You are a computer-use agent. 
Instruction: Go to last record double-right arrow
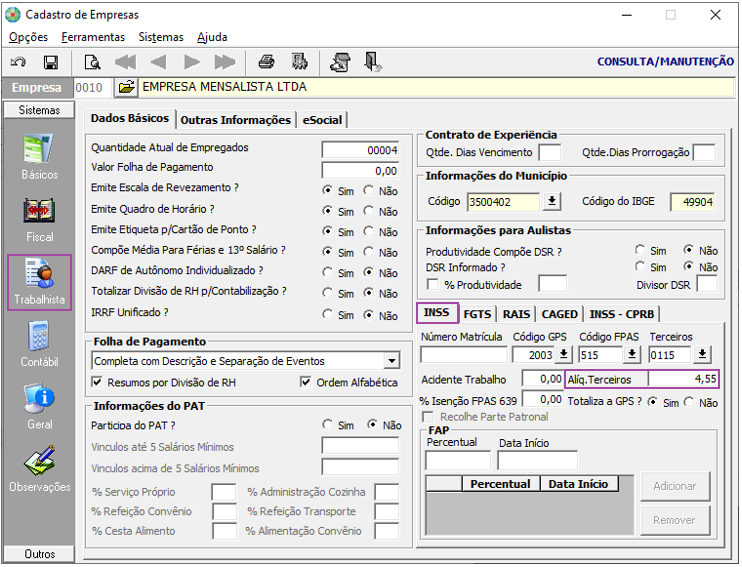point(225,62)
